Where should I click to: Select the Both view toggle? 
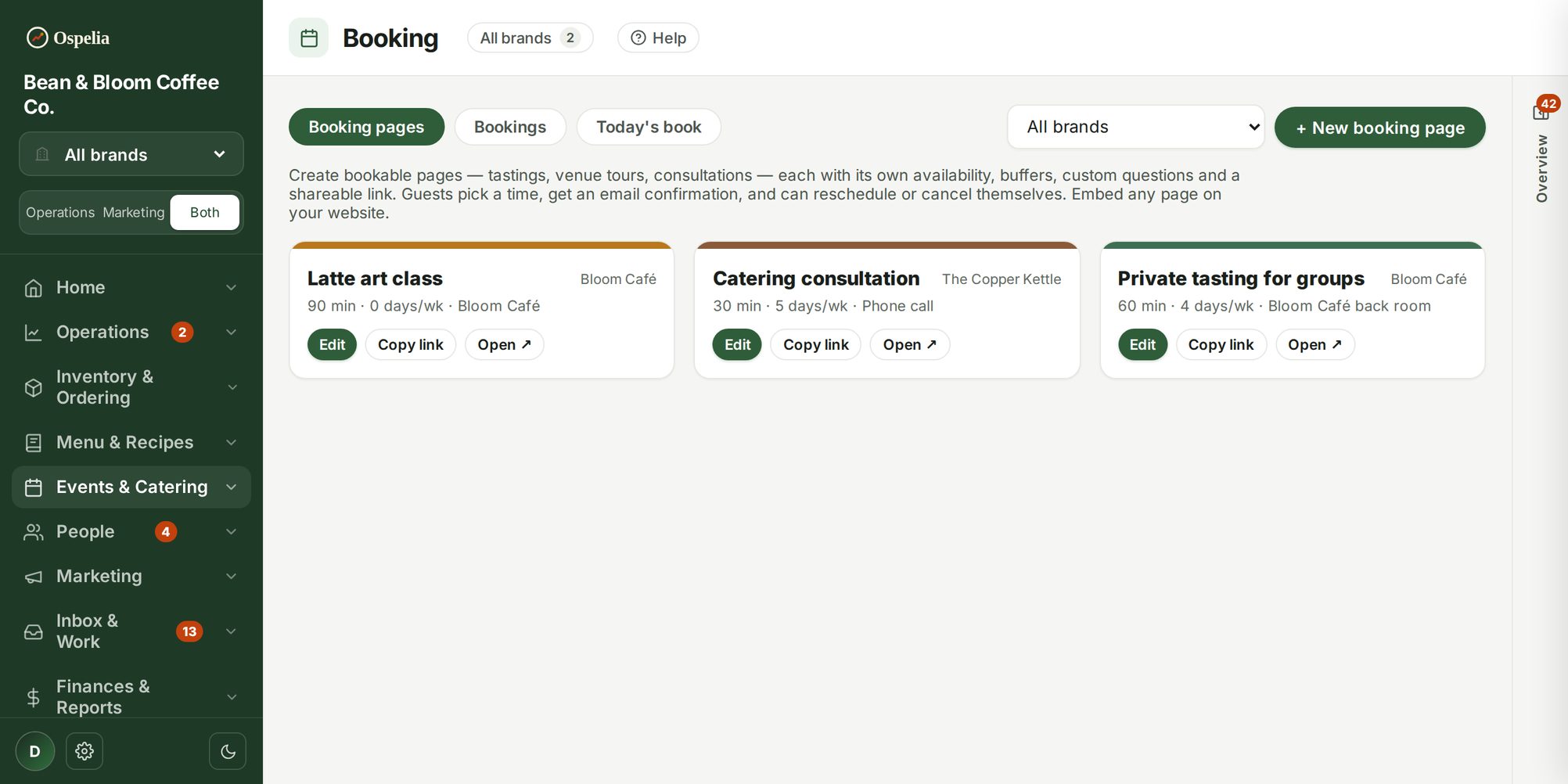click(x=205, y=213)
